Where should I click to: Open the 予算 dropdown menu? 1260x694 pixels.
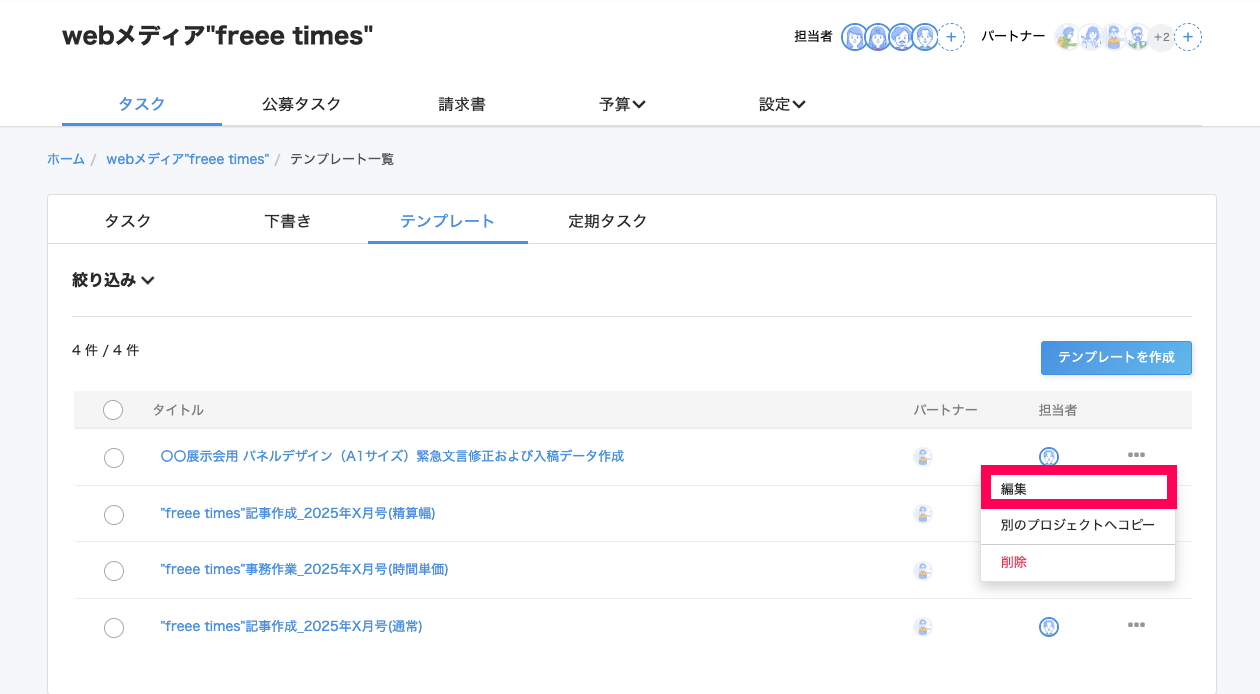pyautogui.click(x=622, y=104)
